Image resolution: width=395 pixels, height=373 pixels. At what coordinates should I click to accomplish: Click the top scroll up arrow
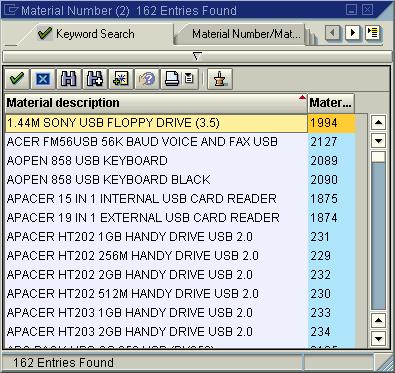[378, 123]
